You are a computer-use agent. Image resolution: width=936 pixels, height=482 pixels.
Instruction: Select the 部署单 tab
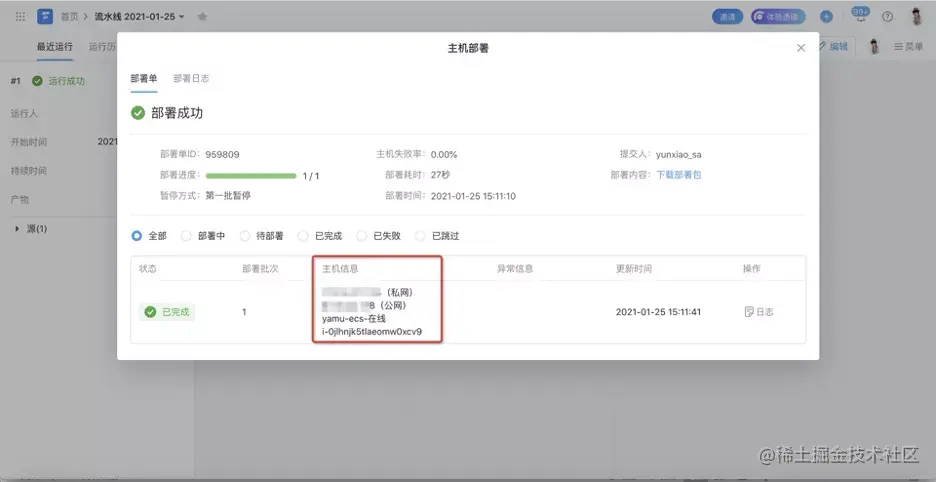coord(144,78)
